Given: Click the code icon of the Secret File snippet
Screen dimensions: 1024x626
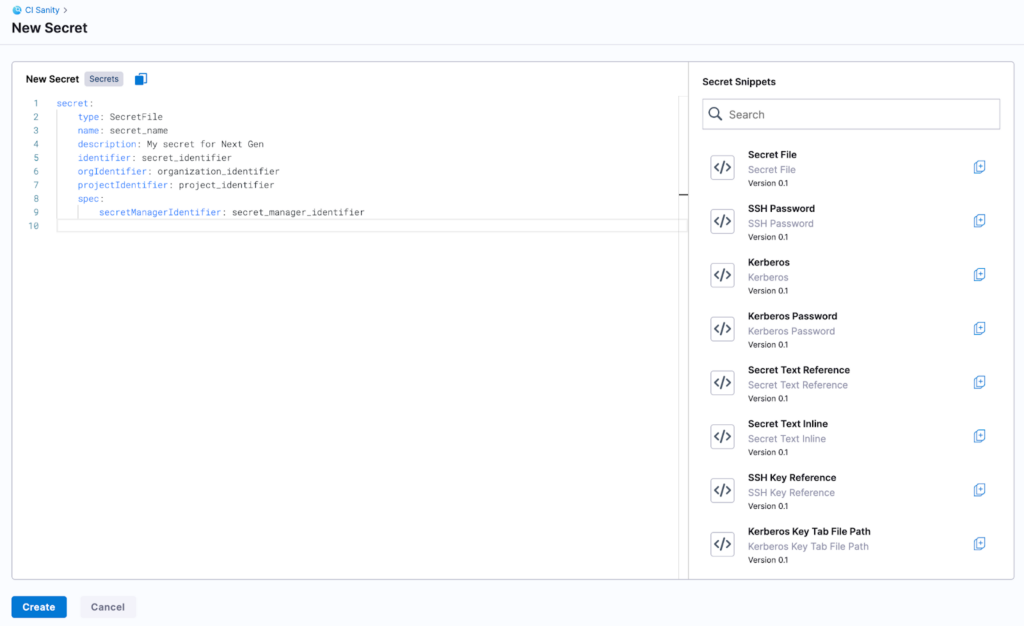Looking at the screenshot, I should [x=722, y=168].
